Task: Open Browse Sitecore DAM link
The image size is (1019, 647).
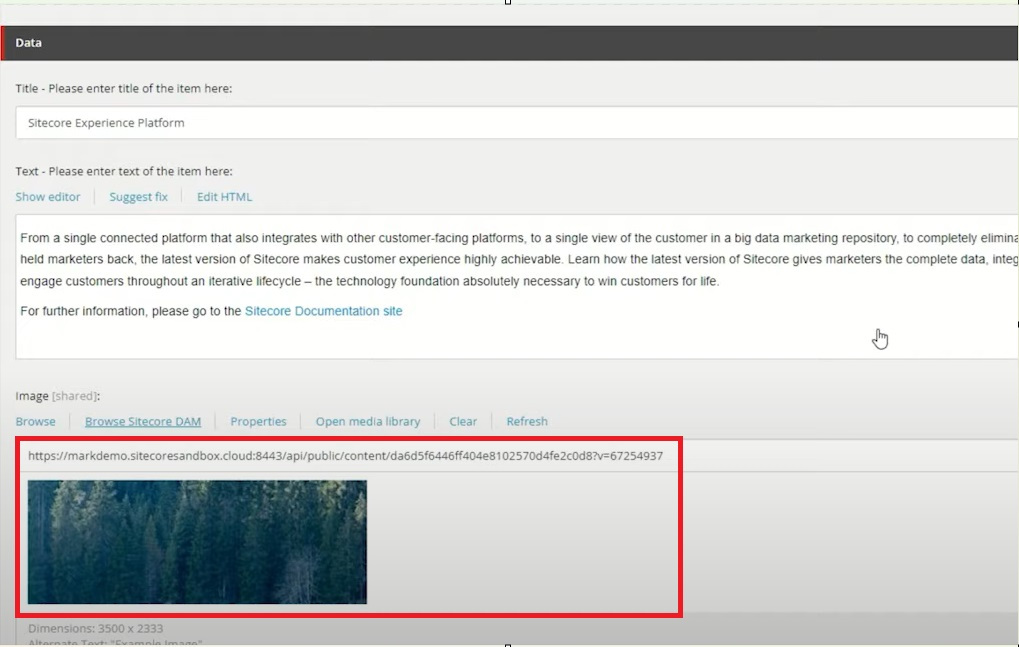Action: coord(143,422)
